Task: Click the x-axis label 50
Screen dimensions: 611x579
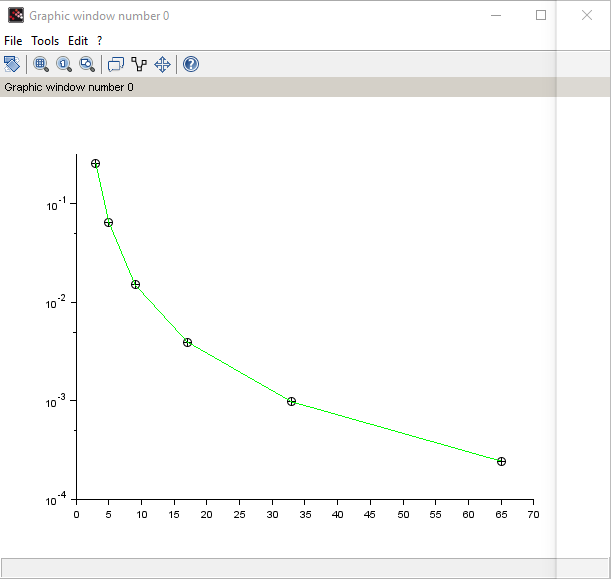Action: click(403, 515)
